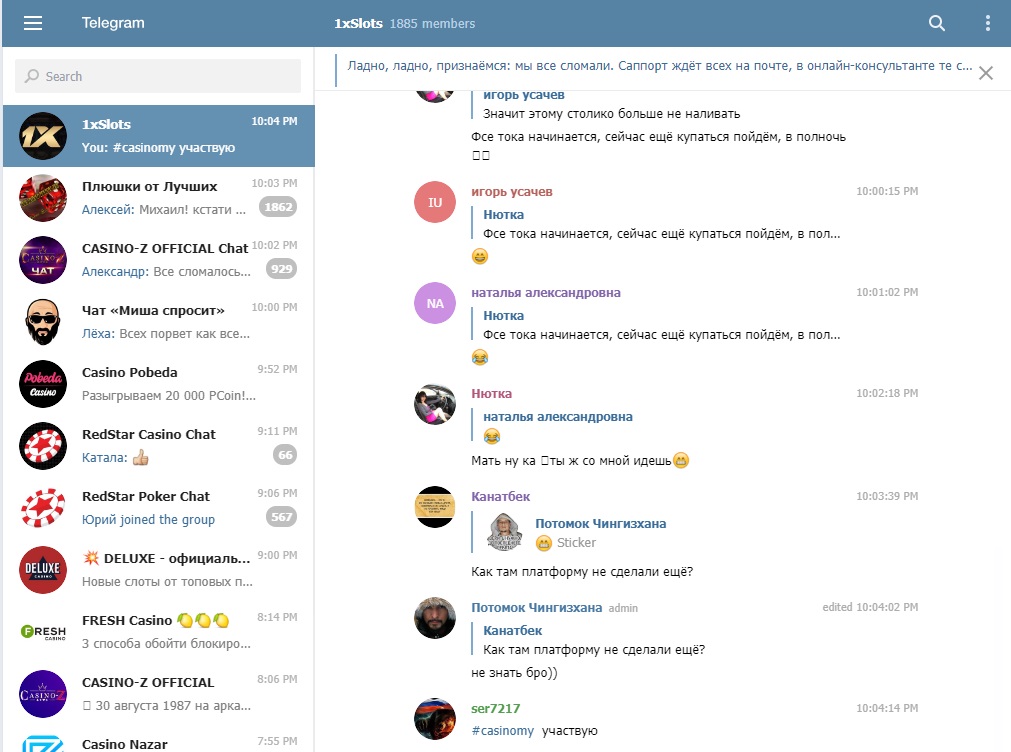Image resolution: width=1011 pixels, height=752 pixels.
Task: Open the three-dot more options menu
Action: (x=987, y=23)
